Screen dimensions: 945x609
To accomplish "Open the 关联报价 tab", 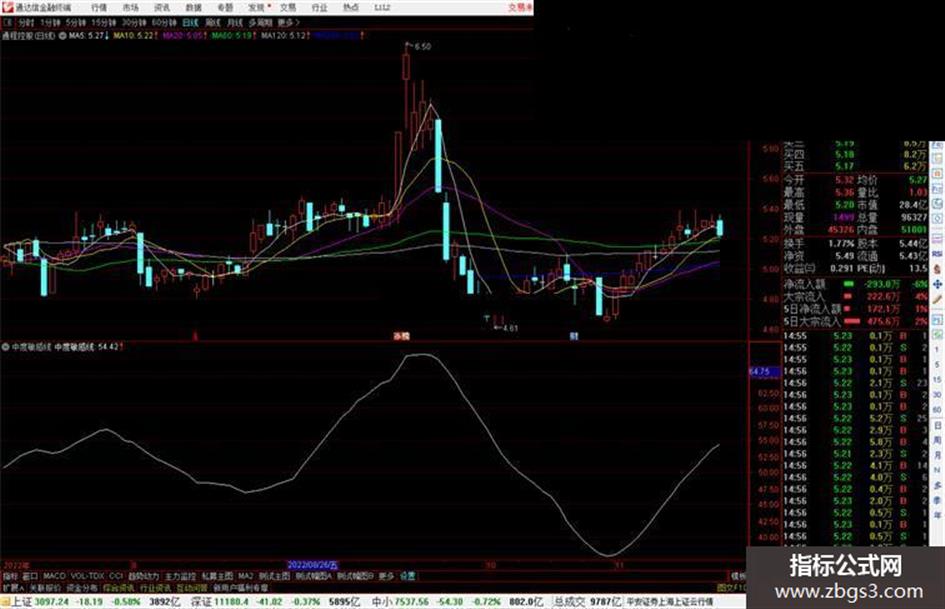I will tap(45, 587).
